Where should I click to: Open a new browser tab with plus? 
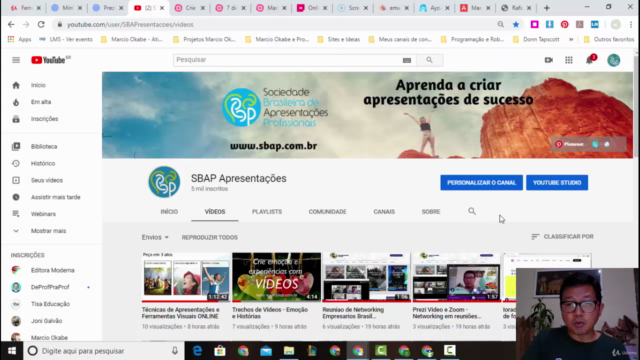pos(547,8)
